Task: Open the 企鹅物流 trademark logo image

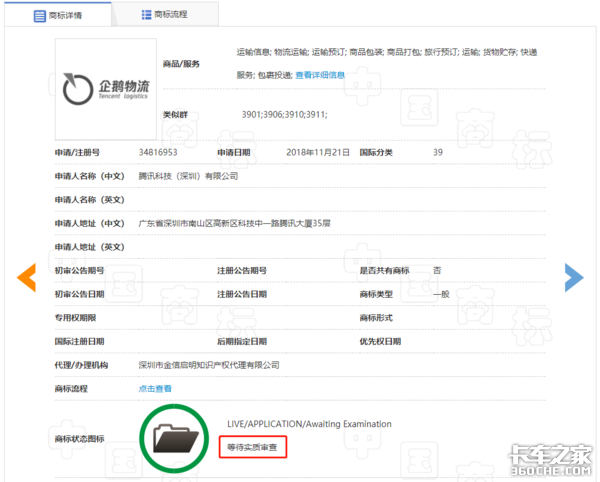Action: pos(106,89)
